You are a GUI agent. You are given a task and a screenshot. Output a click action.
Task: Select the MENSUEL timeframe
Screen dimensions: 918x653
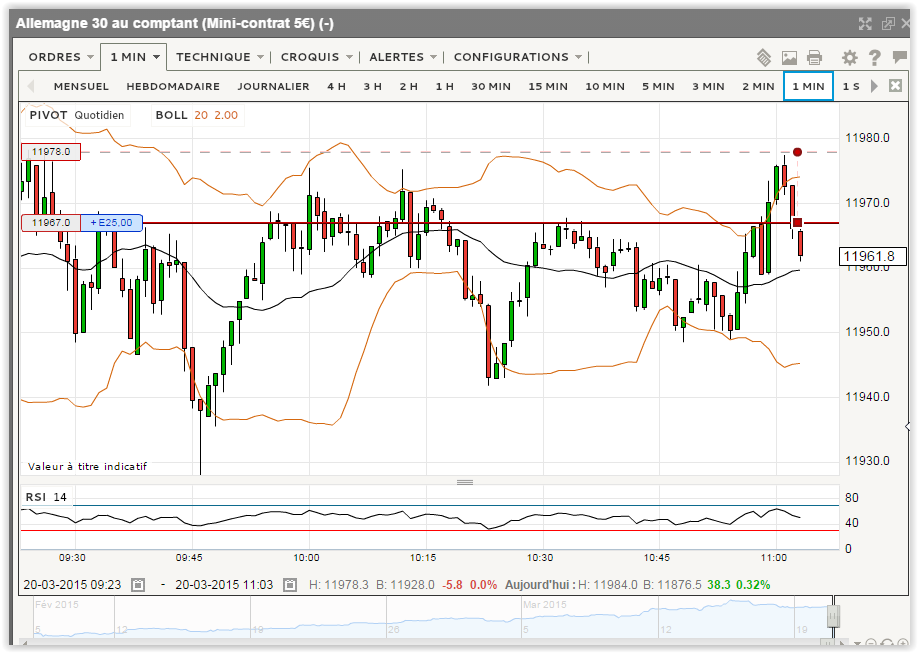[81, 87]
